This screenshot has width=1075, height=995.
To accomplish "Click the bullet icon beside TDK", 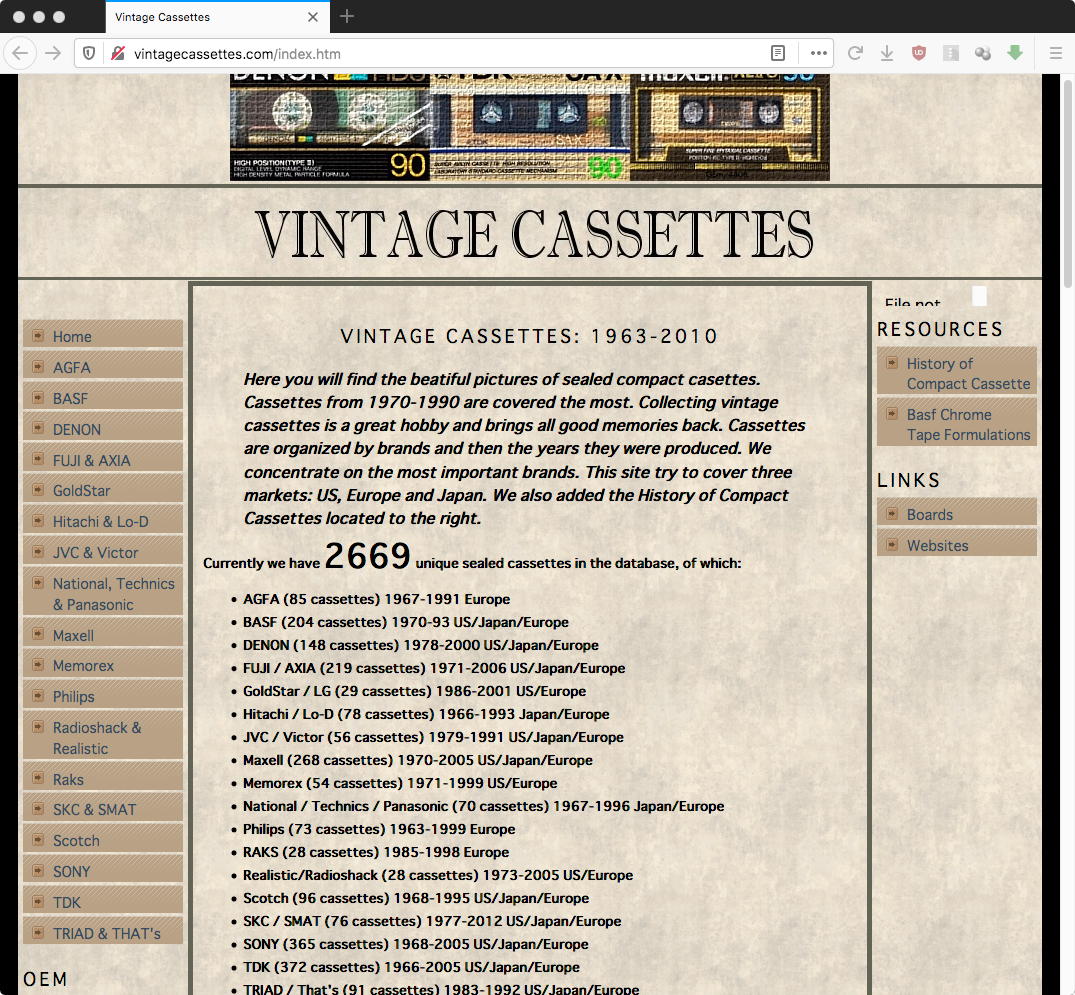I will click(38, 901).
